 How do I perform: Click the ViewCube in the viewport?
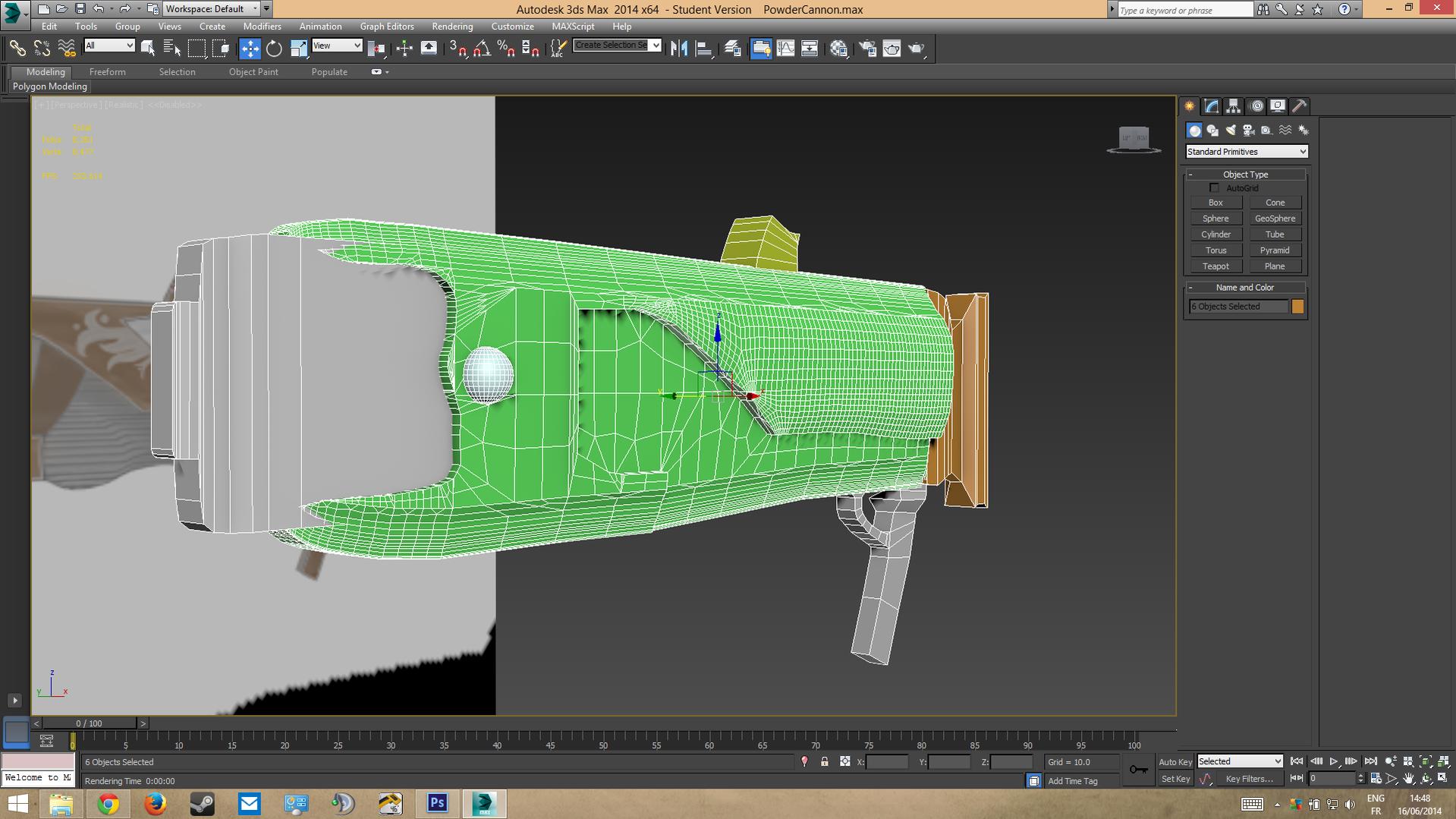1134,139
